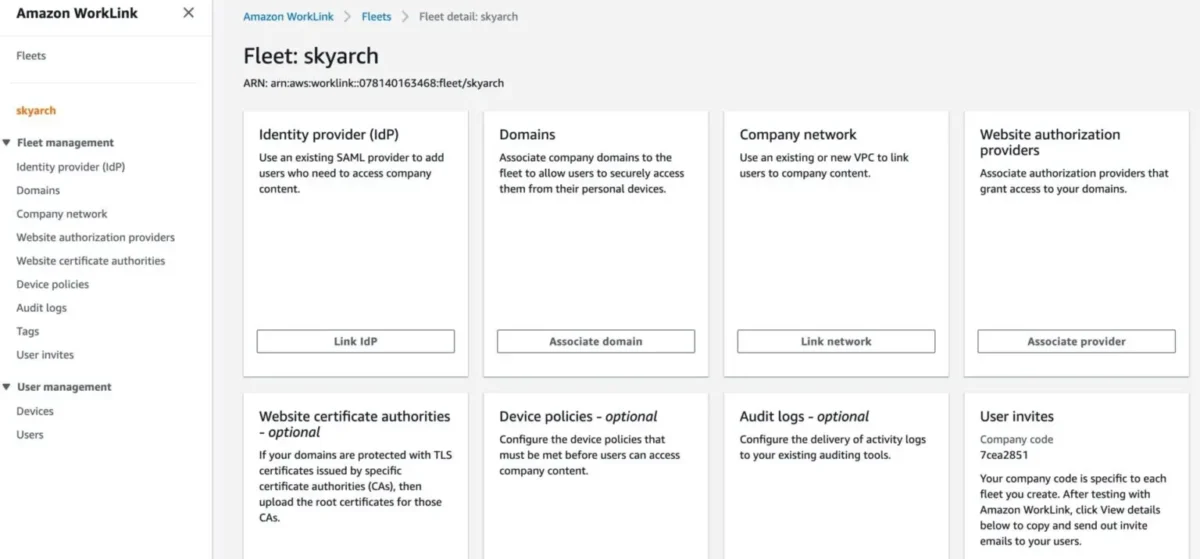
Task: Open Devices under User management
Action: pos(35,411)
